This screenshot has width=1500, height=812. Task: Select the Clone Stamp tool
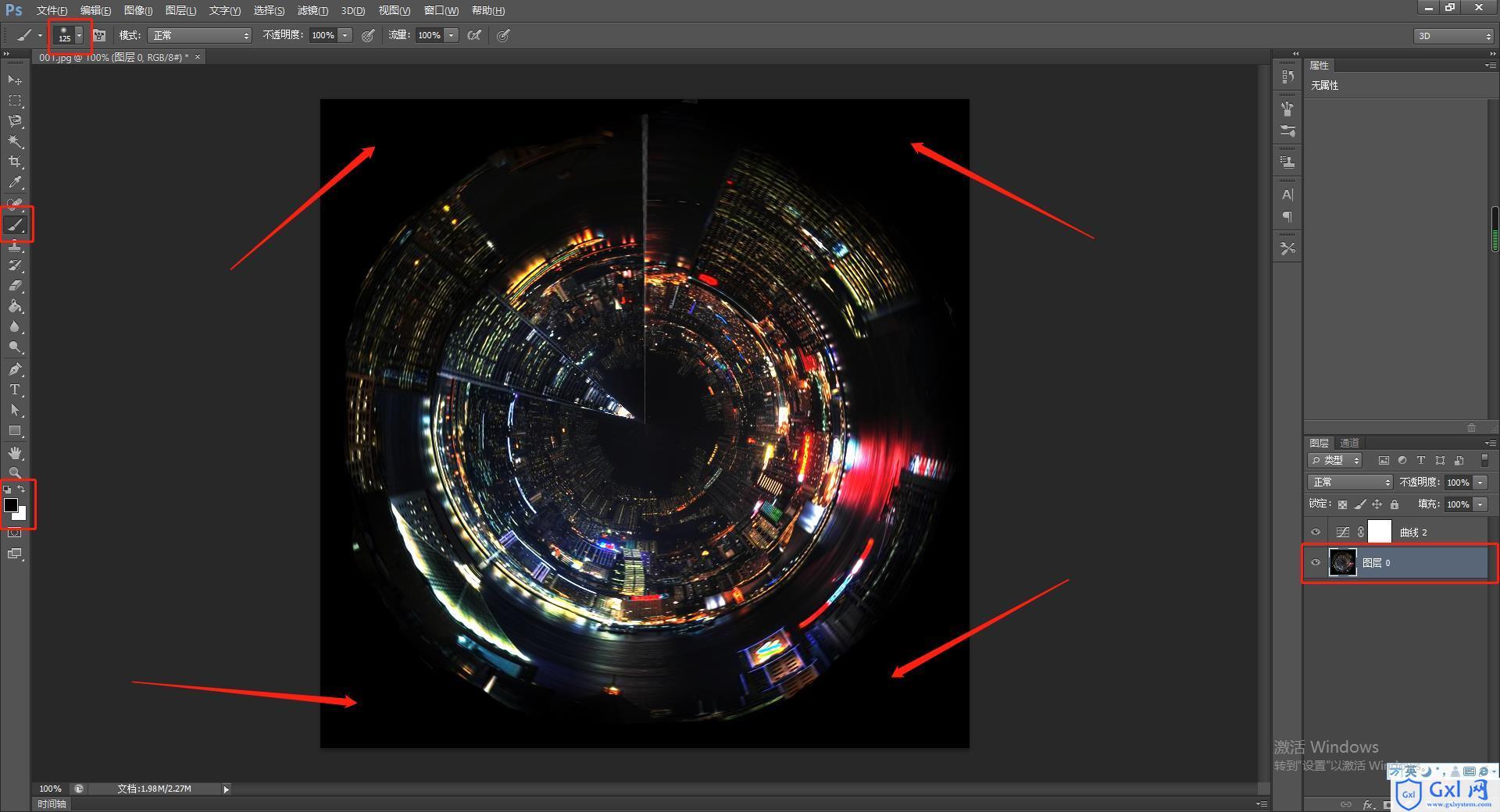[15, 245]
